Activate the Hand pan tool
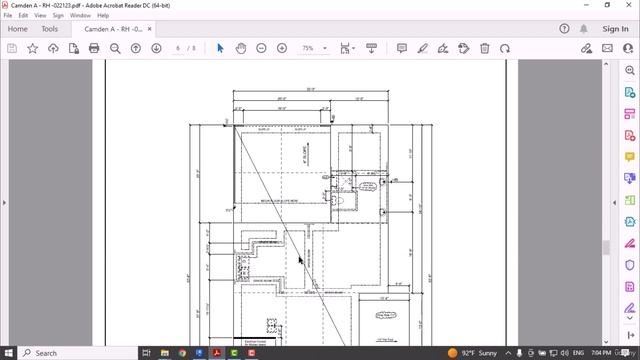This screenshot has width=640, height=360. (x=241, y=49)
